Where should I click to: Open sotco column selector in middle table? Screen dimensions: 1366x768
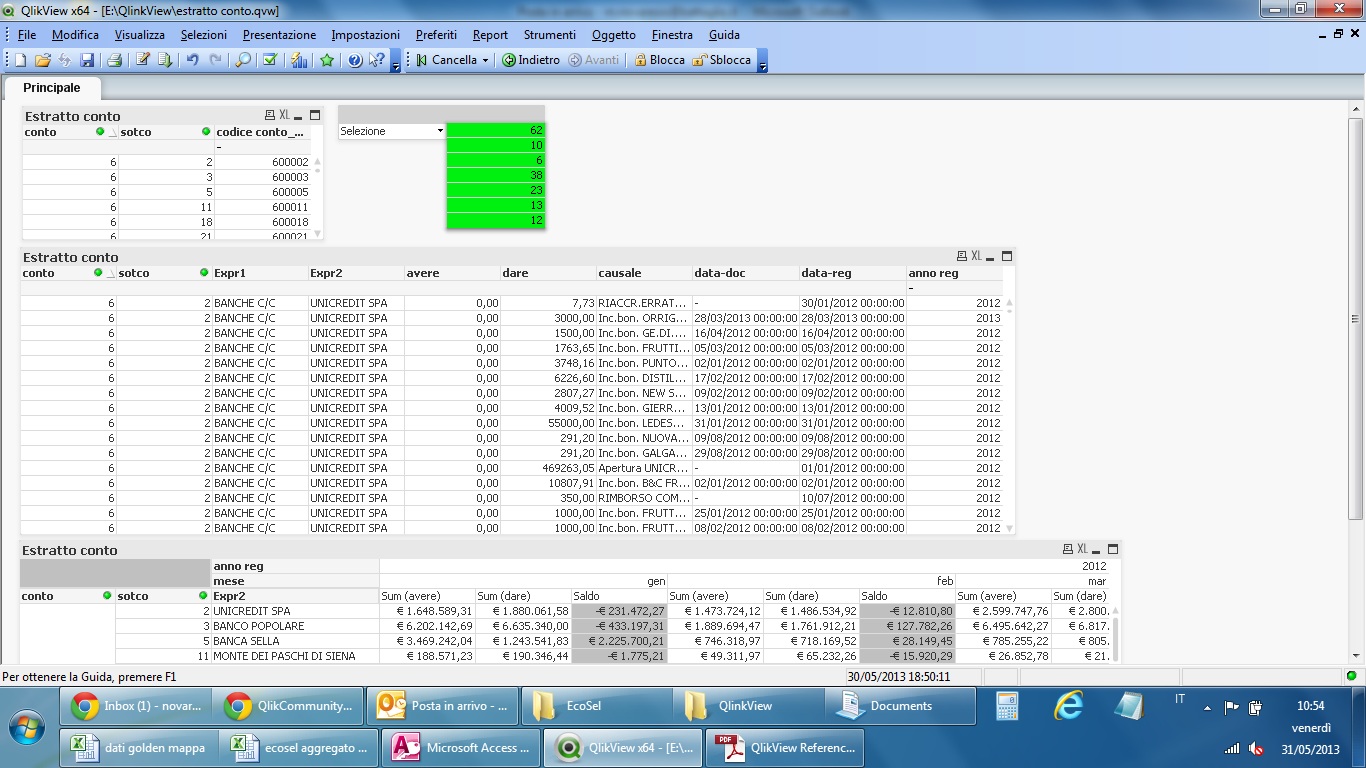(204, 273)
